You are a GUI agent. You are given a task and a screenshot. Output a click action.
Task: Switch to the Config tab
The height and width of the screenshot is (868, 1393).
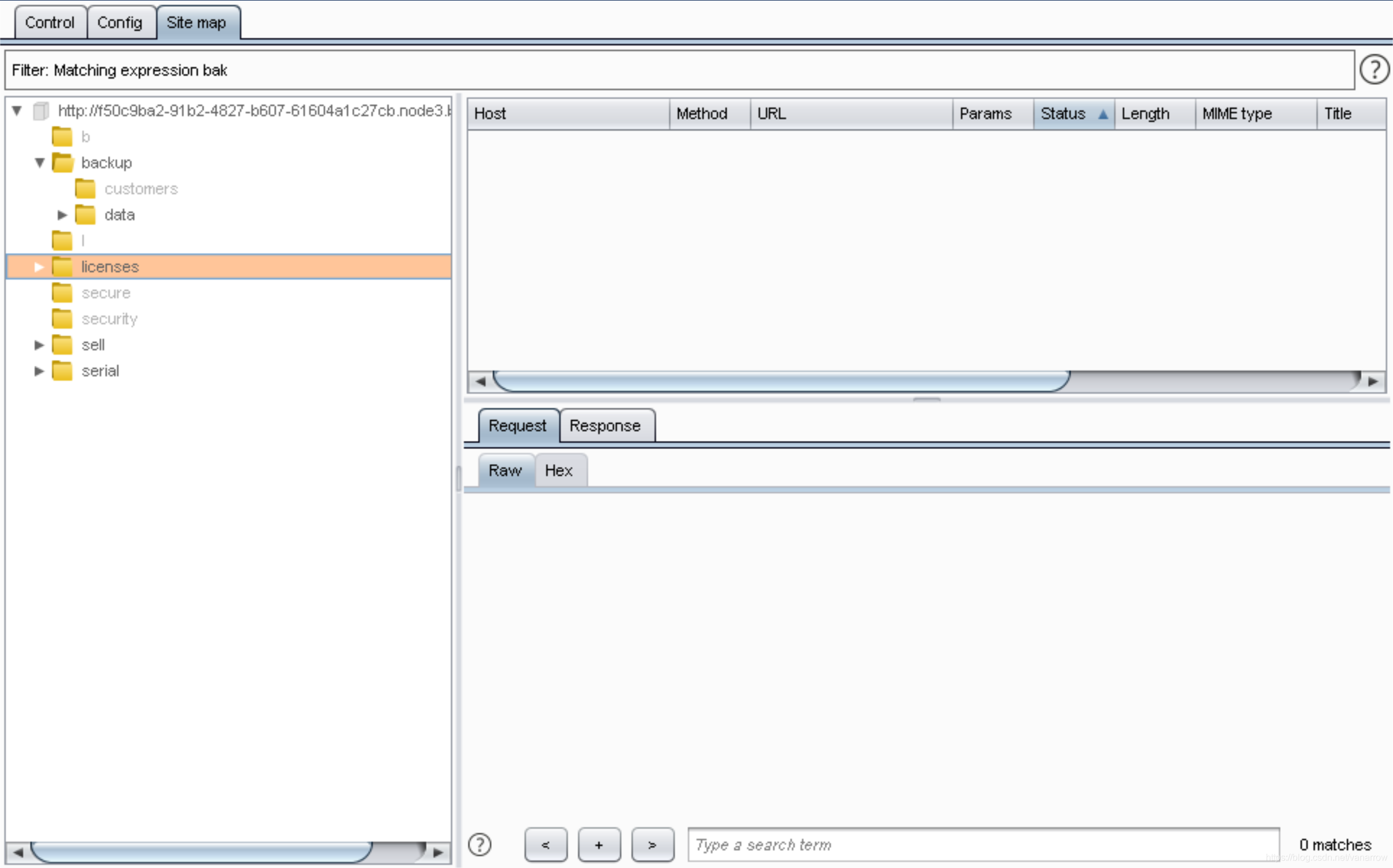click(x=120, y=23)
